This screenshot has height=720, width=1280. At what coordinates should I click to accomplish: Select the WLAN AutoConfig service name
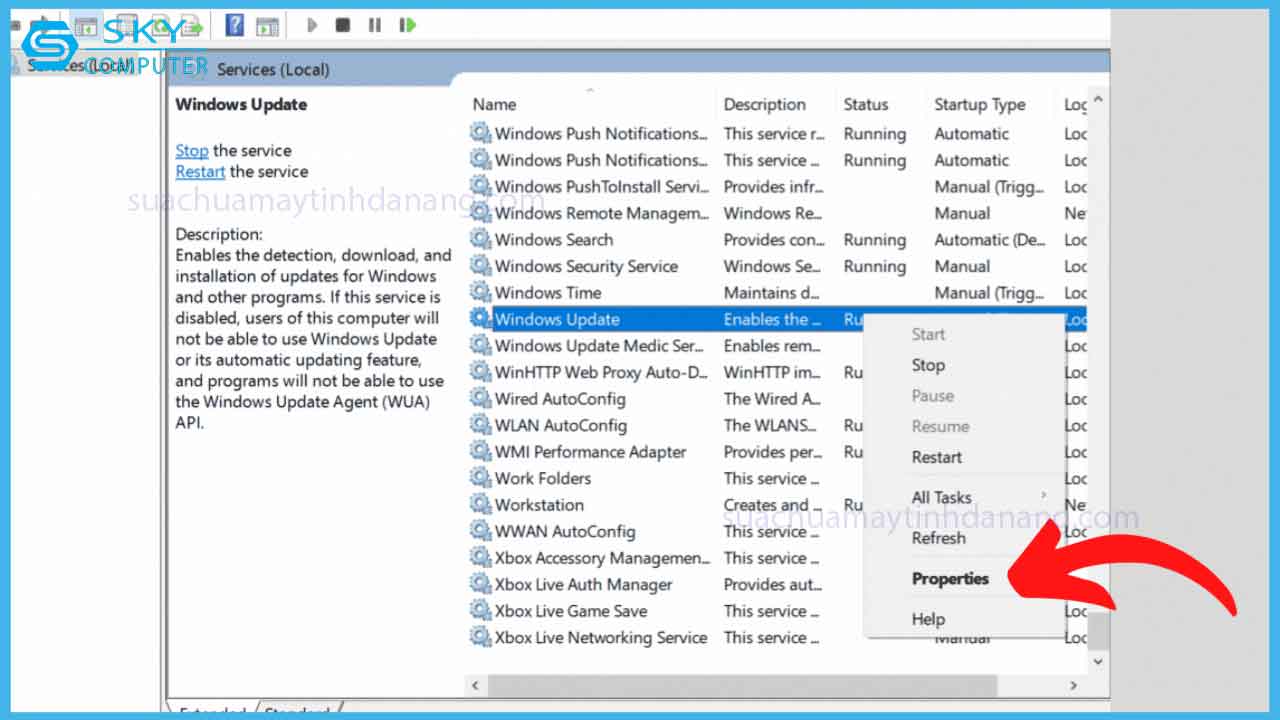(x=561, y=425)
